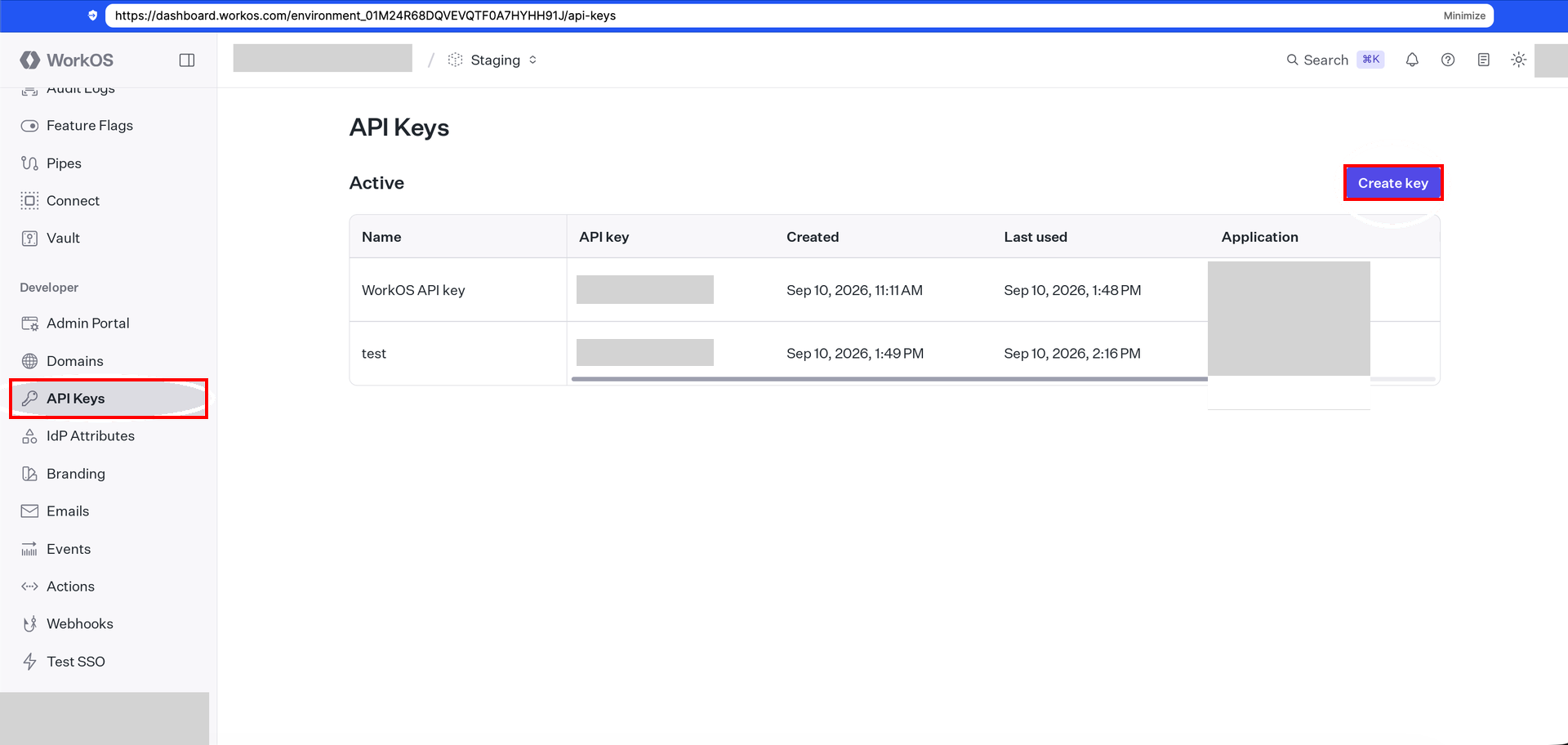The image size is (1568, 745).
Task: Click the browser shield icon in address bar
Action: 92,16
